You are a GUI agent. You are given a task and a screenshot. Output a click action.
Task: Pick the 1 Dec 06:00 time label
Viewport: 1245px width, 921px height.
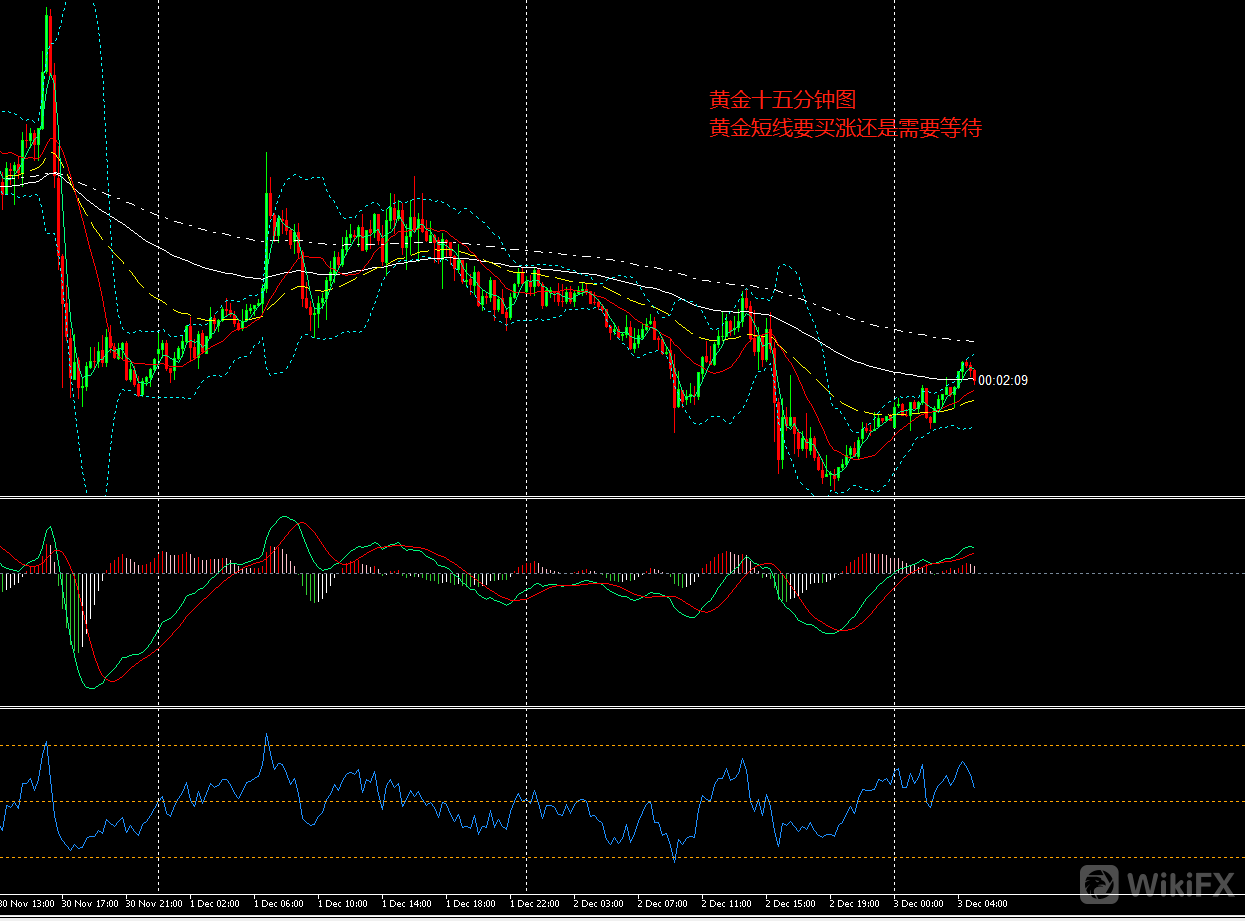coord(279,904)
